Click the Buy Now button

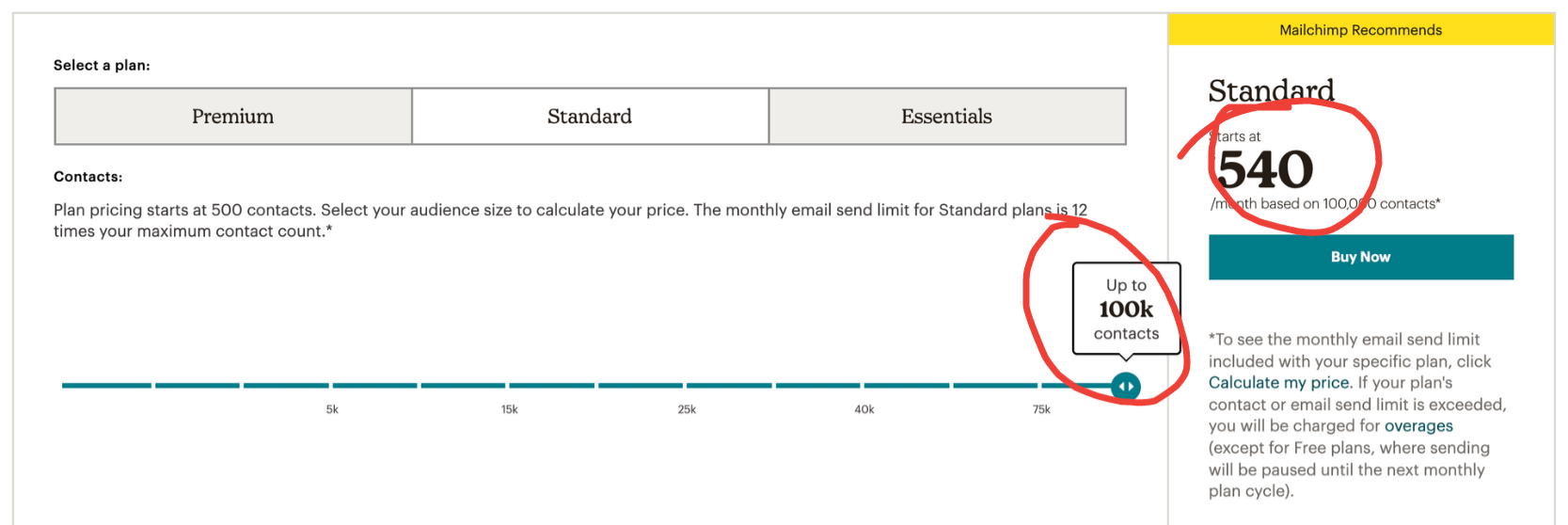coord(1361,257)
